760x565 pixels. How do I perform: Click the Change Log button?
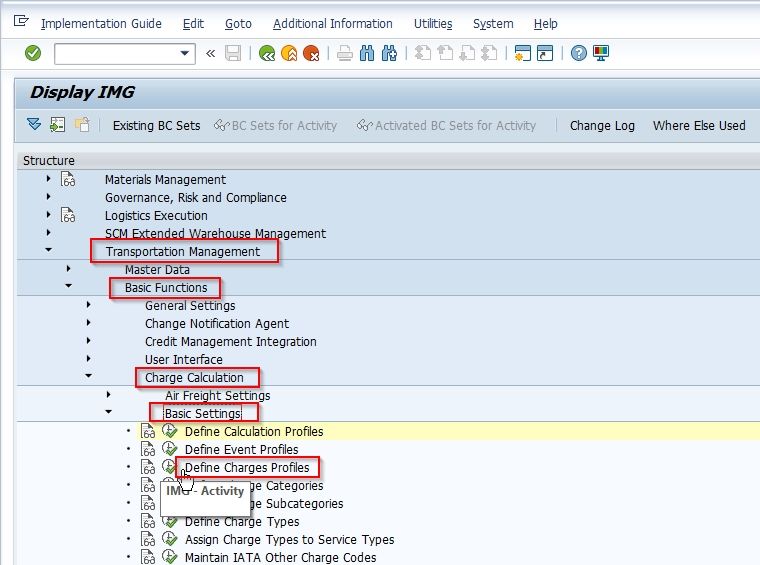click(x=602, y=126)
